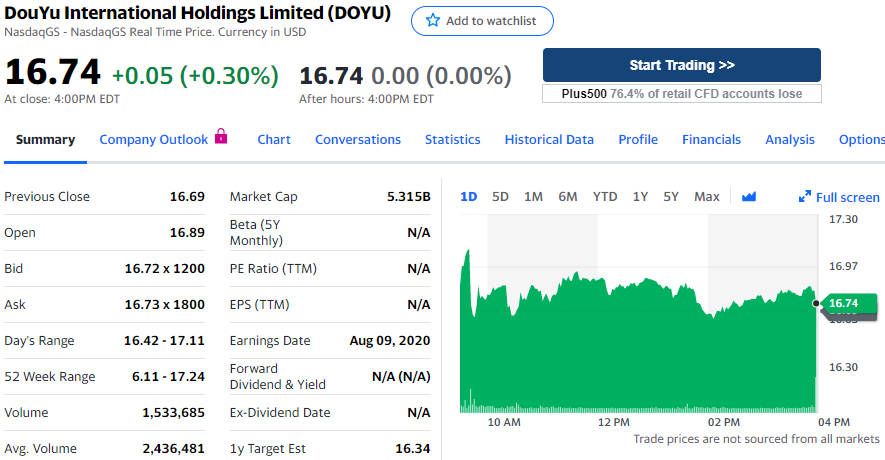Open Plus500 retail CFD disclaimer banner
The height and width of the screenshot is (460, 885).
coord(682,94)
